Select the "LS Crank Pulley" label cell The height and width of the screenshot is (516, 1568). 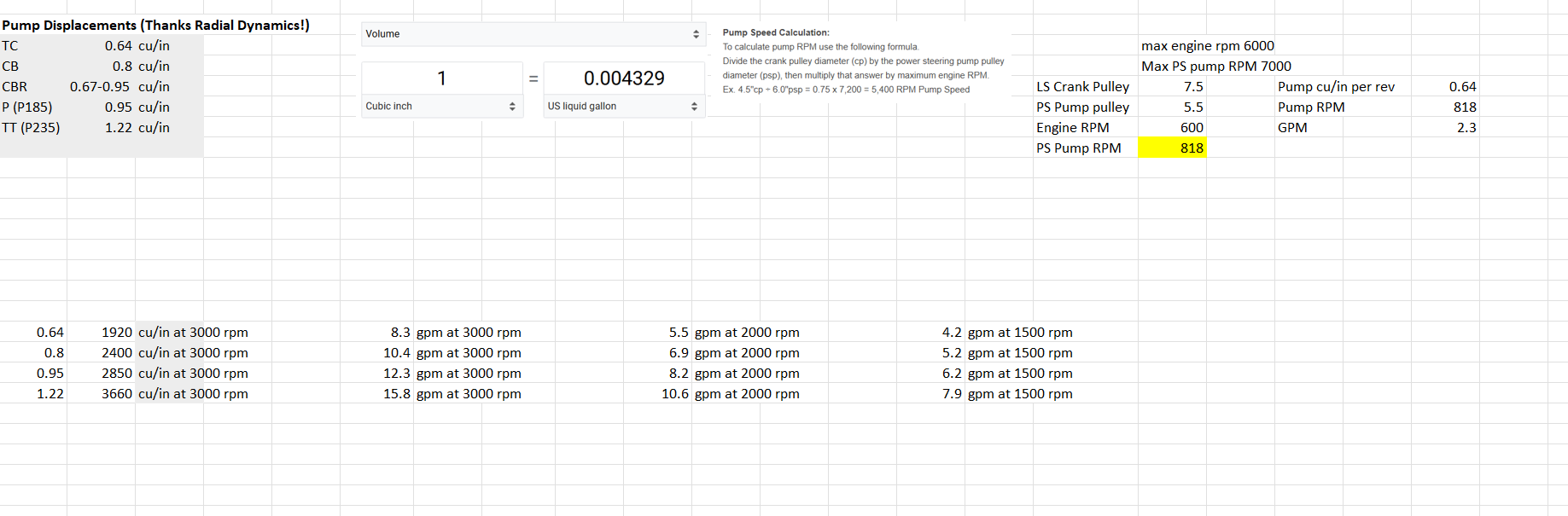point(1083,87)
